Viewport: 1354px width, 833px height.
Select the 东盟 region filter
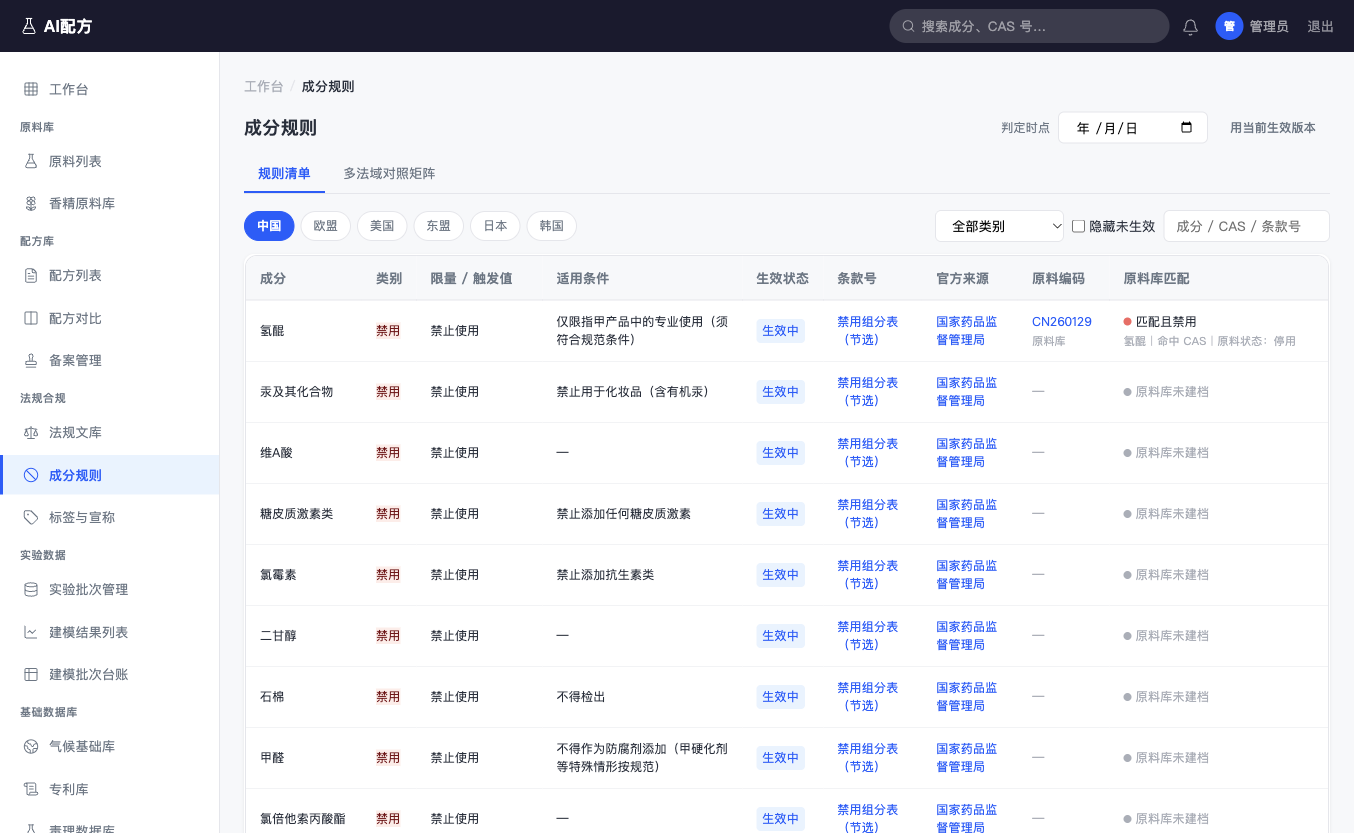click(x=439, y=226)
